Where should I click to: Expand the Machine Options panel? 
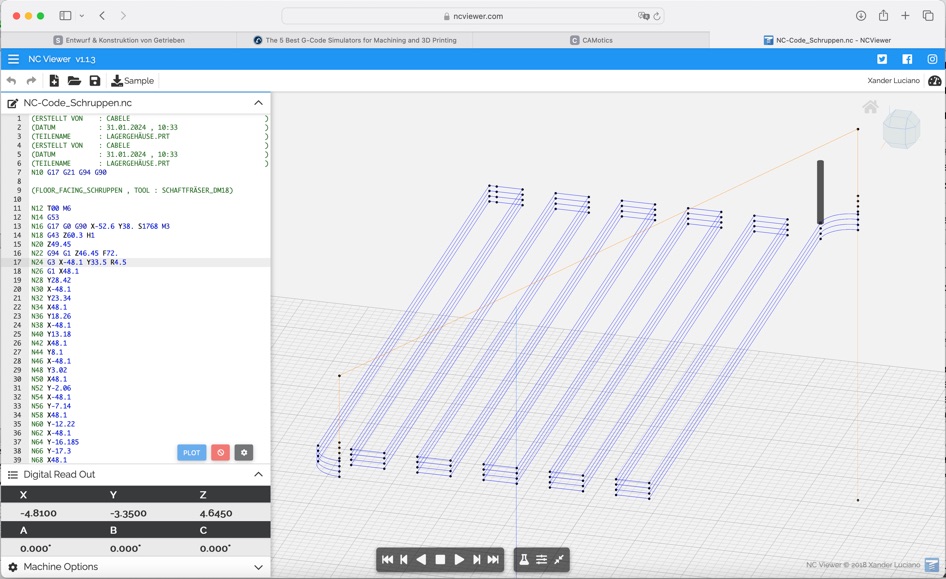pyautogui.click(x=258, y=567)
